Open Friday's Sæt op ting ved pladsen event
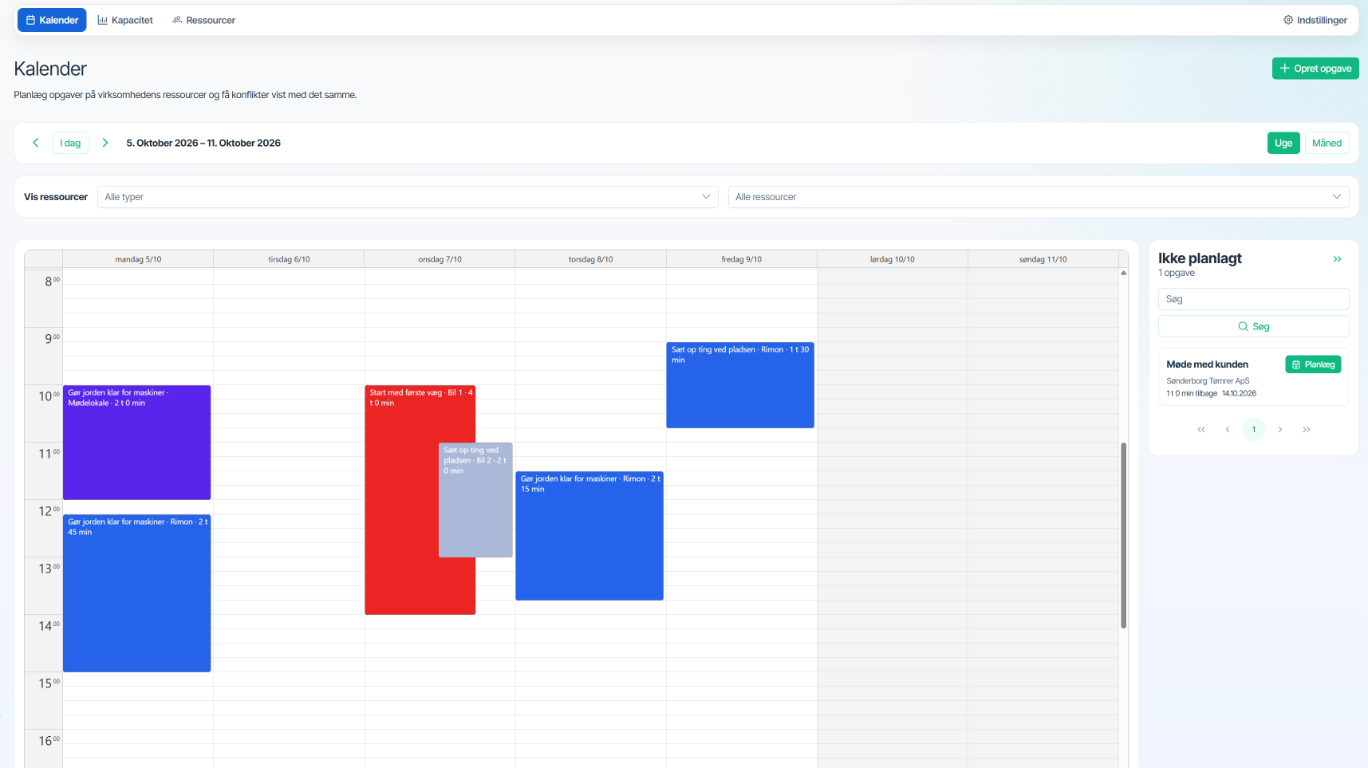The height and width of the screenshot is (768, 1368). 740,385
